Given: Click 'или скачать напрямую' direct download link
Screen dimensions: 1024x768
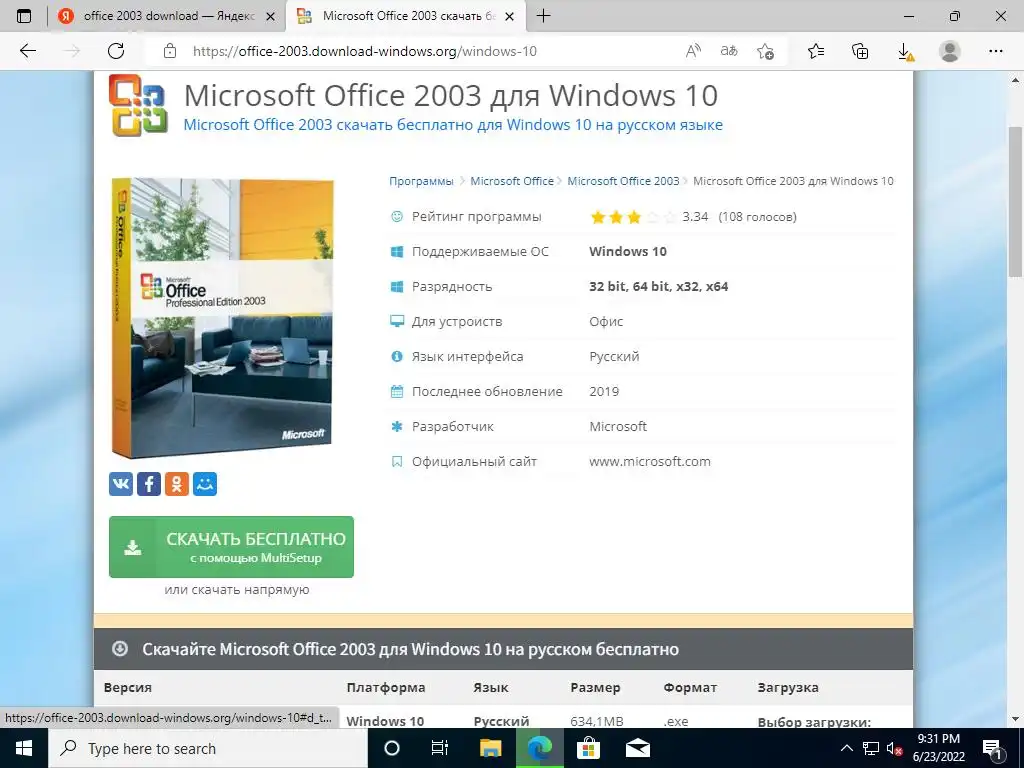Looking at the screenshot, I should click(236, 590).
